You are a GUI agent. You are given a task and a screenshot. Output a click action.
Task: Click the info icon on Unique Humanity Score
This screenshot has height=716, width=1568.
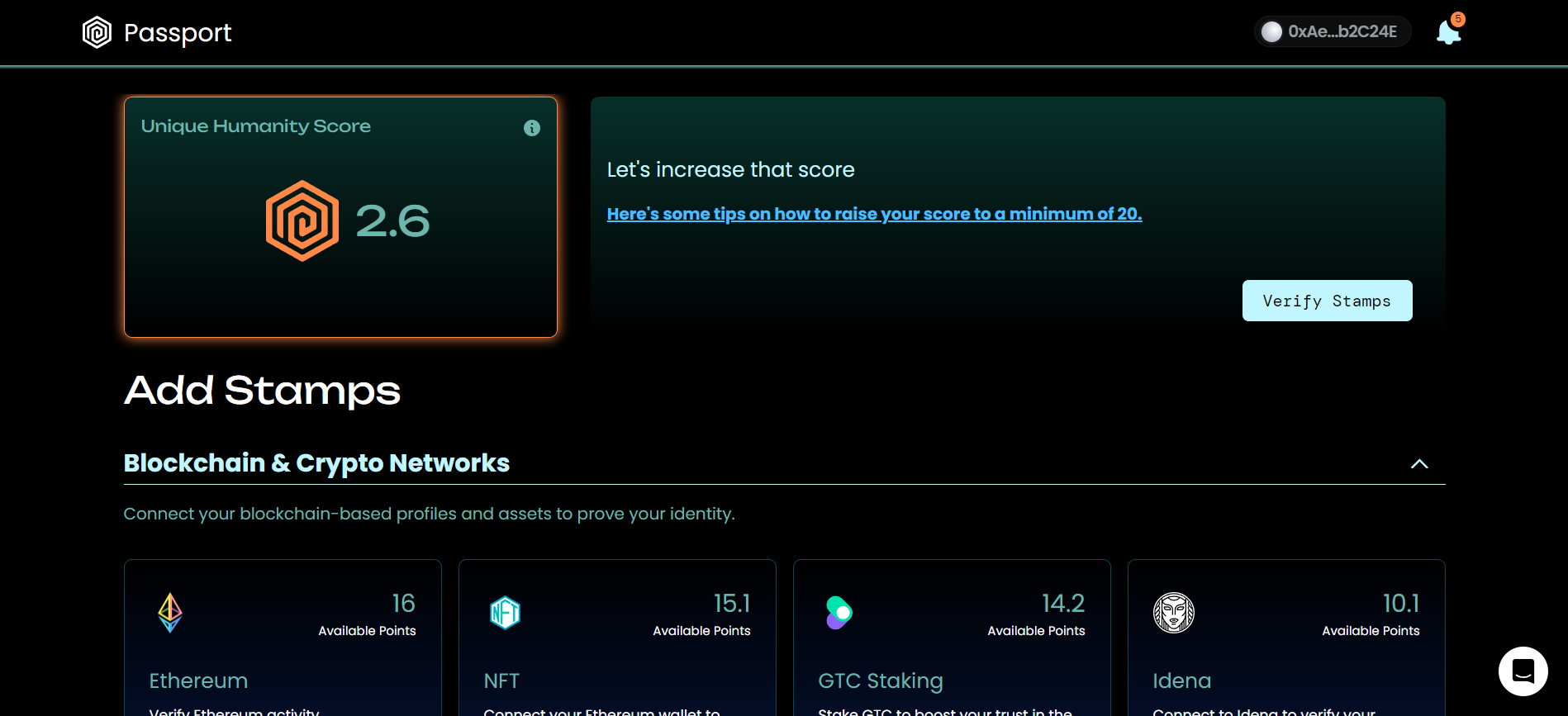(x=532, y=128)
